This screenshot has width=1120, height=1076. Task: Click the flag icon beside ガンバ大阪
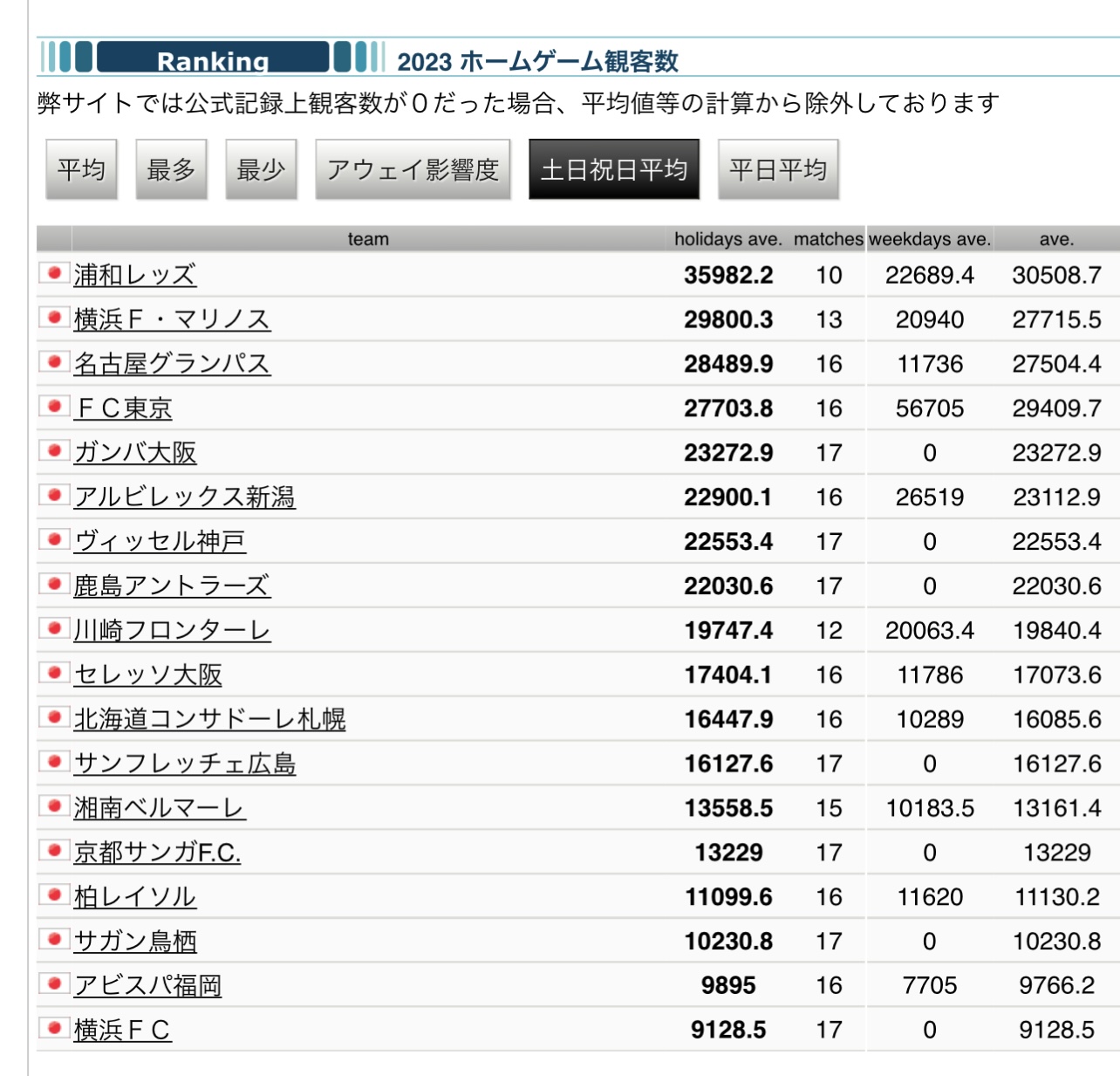tap(54, 451)
